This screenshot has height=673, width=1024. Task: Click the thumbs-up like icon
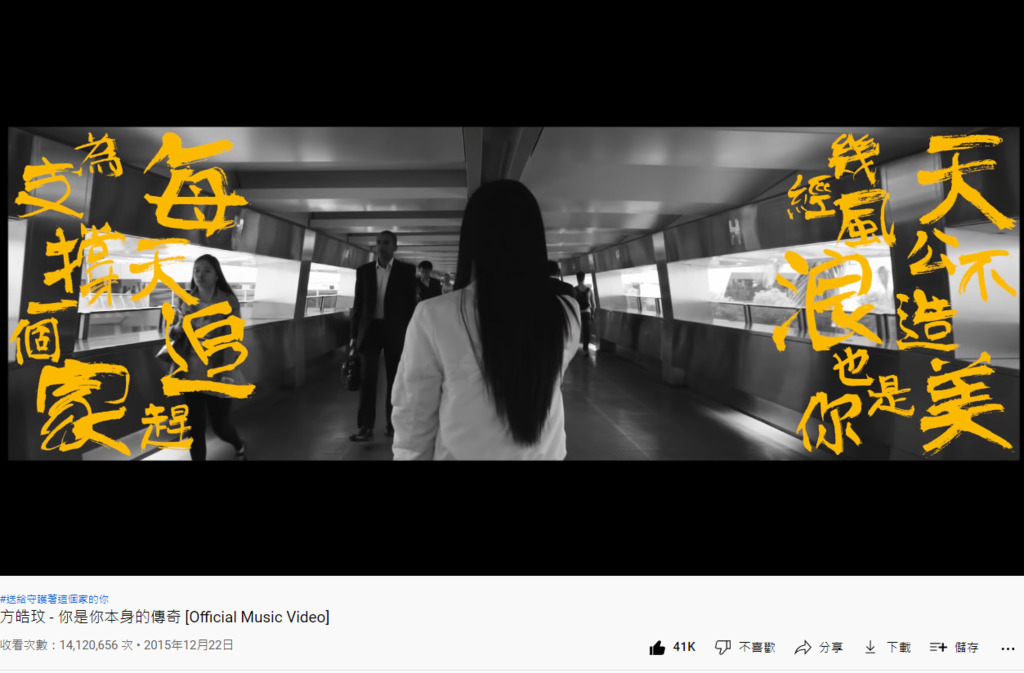pos(657,648)
